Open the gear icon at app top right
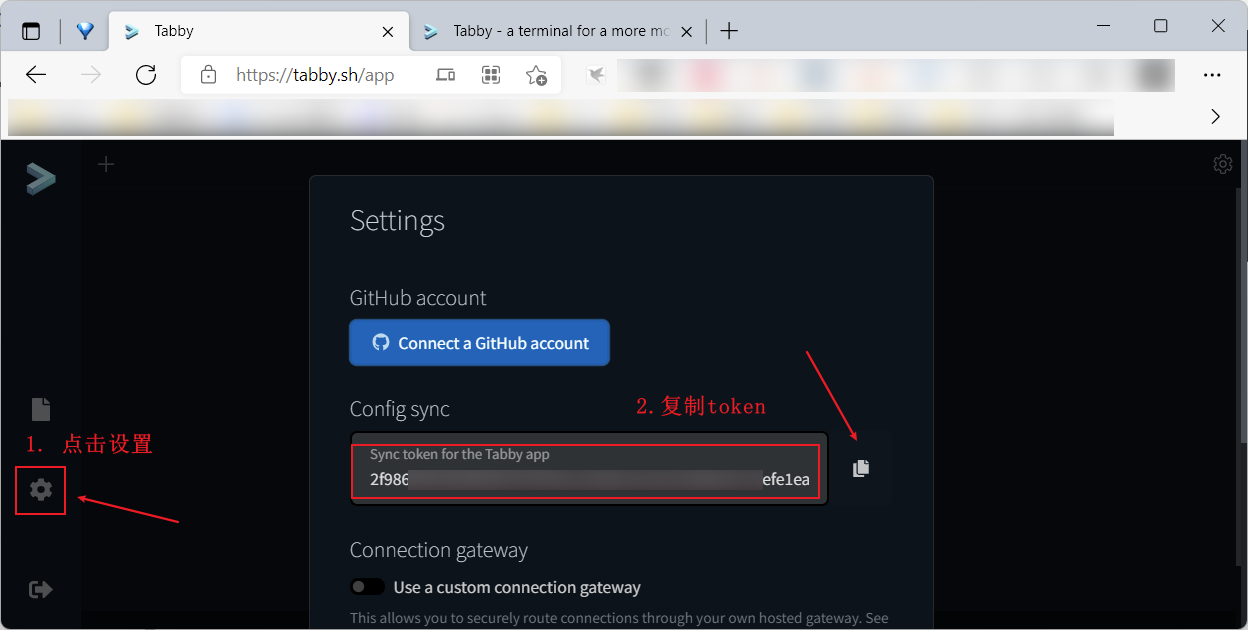 pyautogui.click(x=1222, y=164)
